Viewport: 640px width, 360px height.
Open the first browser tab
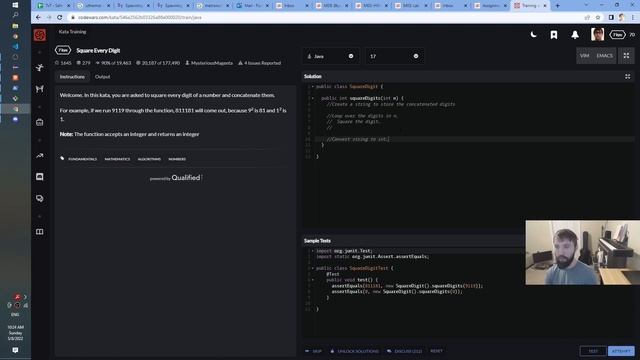pos(53,6)
